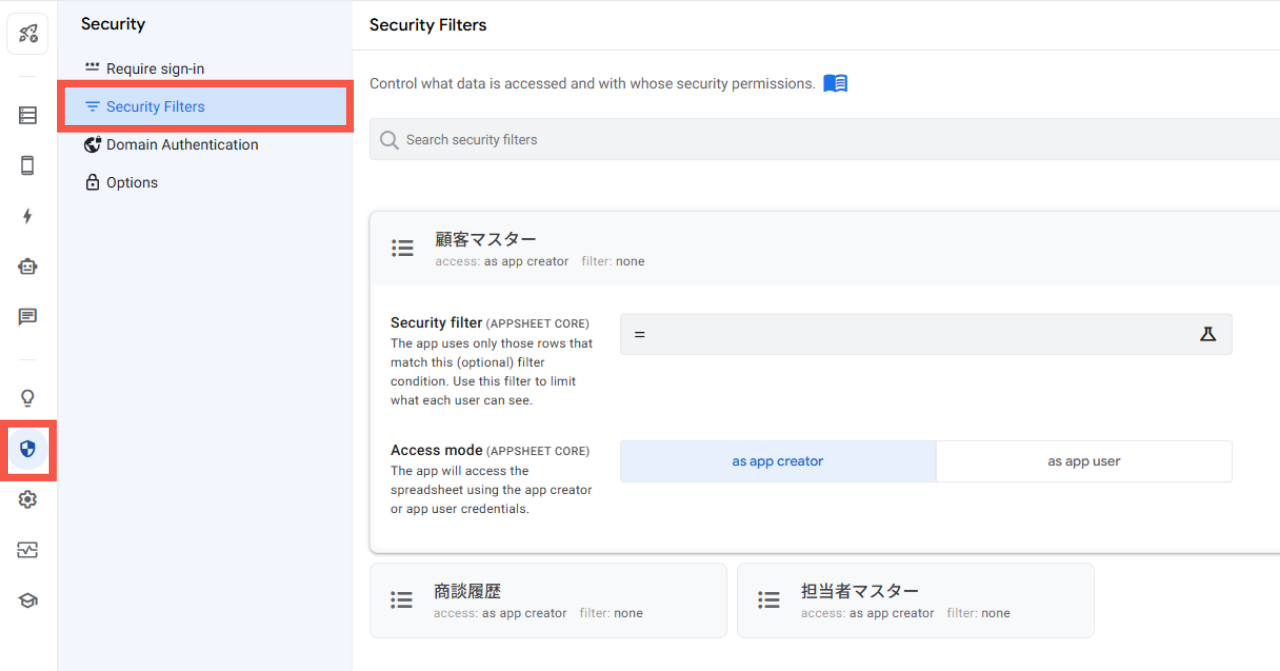Keep 'as app creator' access mode selected
This screenshot has height=671, width=1280.
[777, 461]
